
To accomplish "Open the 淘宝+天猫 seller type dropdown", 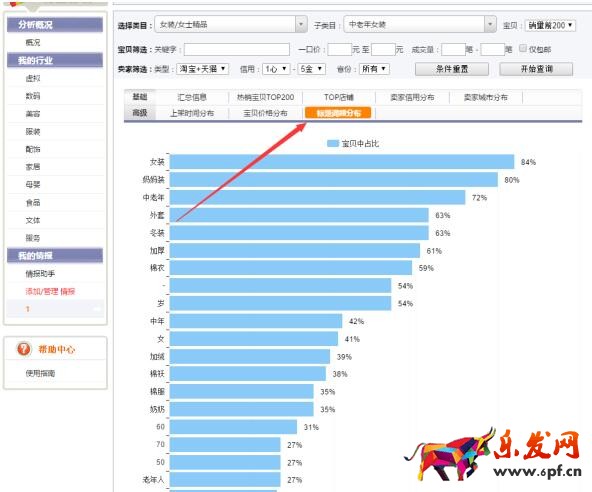I will pos(202,69).
